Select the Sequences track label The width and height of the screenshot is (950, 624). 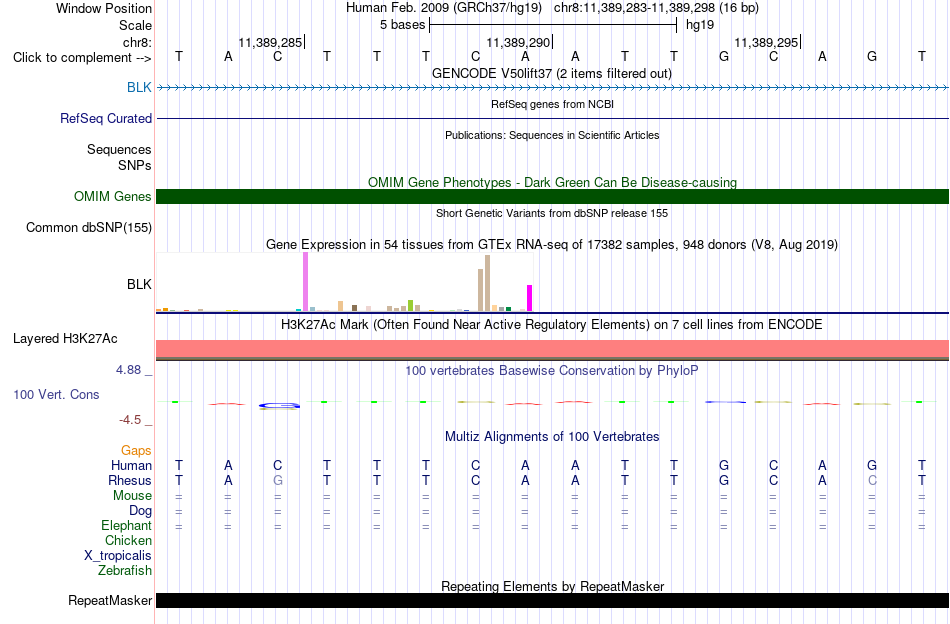pos(119,149)
